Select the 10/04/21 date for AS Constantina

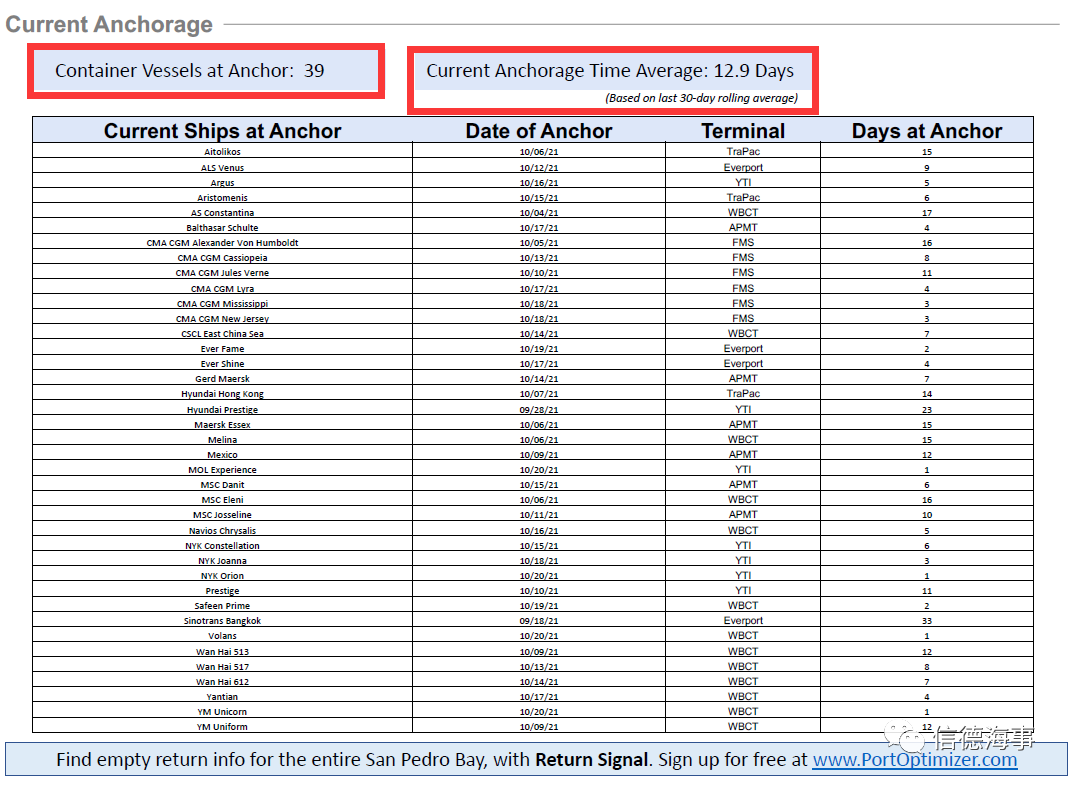point(539,212)
